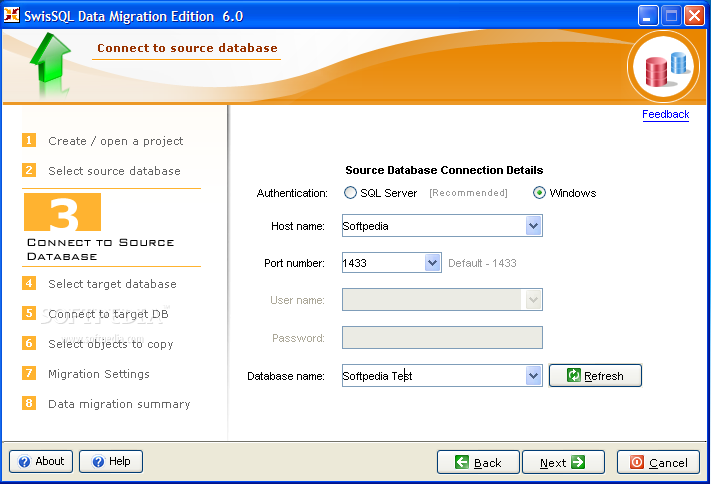Click Connect to source database header title
The image size is (711, 484).
pos(187,48)
